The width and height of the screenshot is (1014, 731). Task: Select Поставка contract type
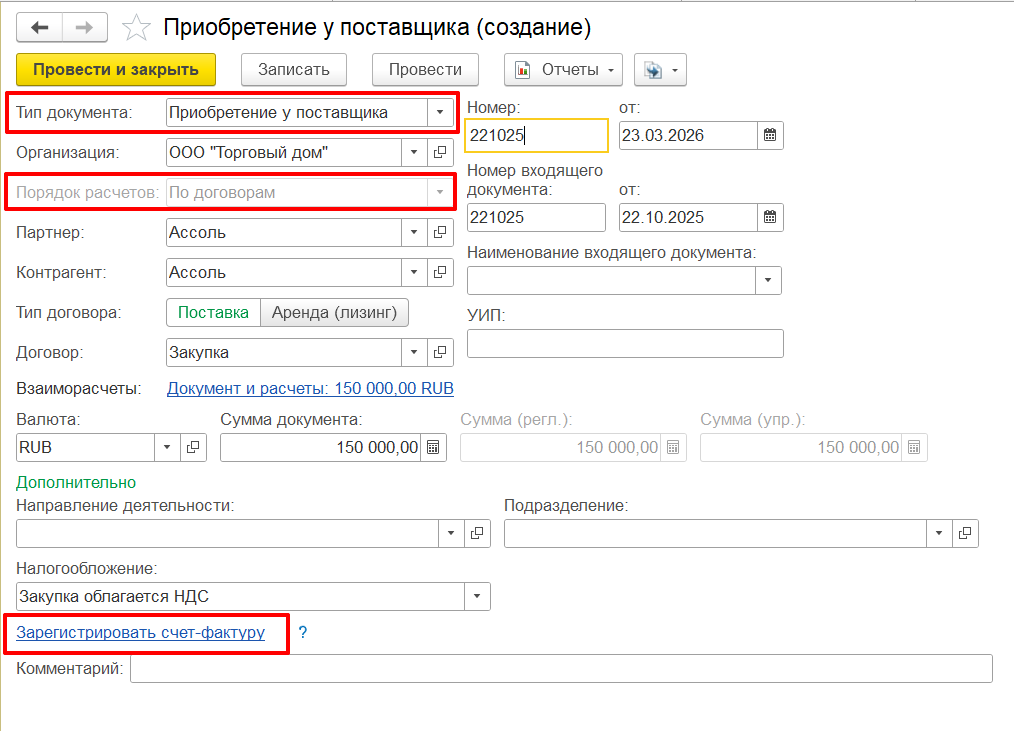(x=213, y=312)
